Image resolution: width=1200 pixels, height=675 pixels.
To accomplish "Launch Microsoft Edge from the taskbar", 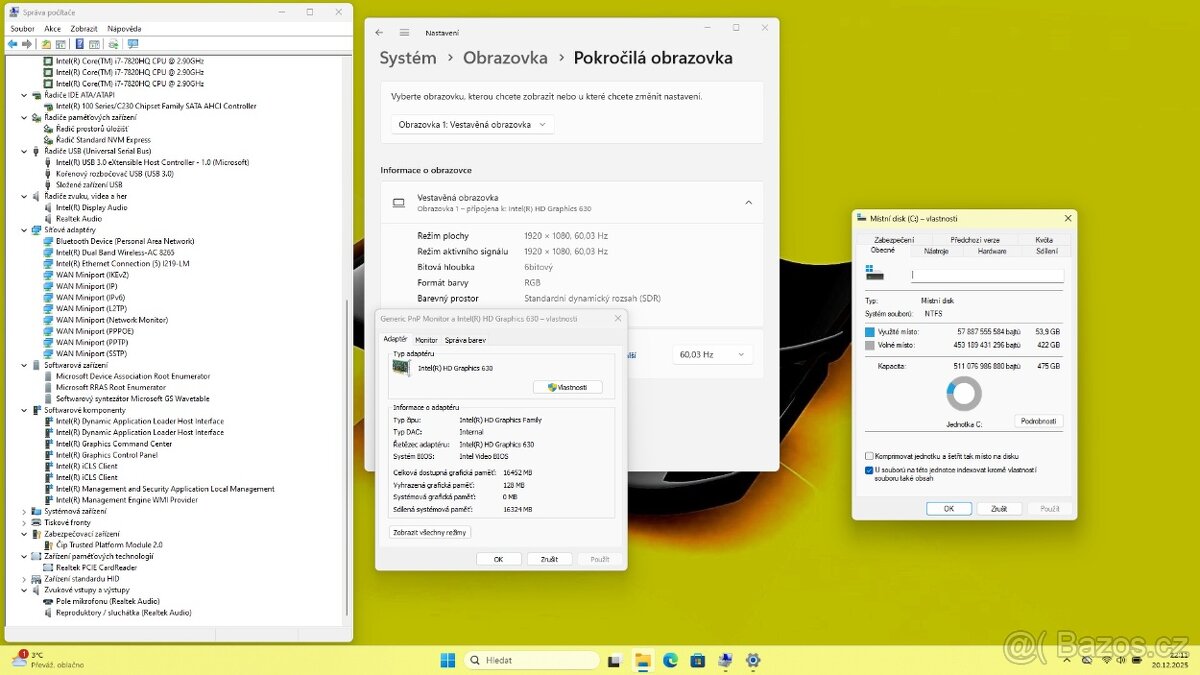I will pyautogui.click(x=669, y=660).
